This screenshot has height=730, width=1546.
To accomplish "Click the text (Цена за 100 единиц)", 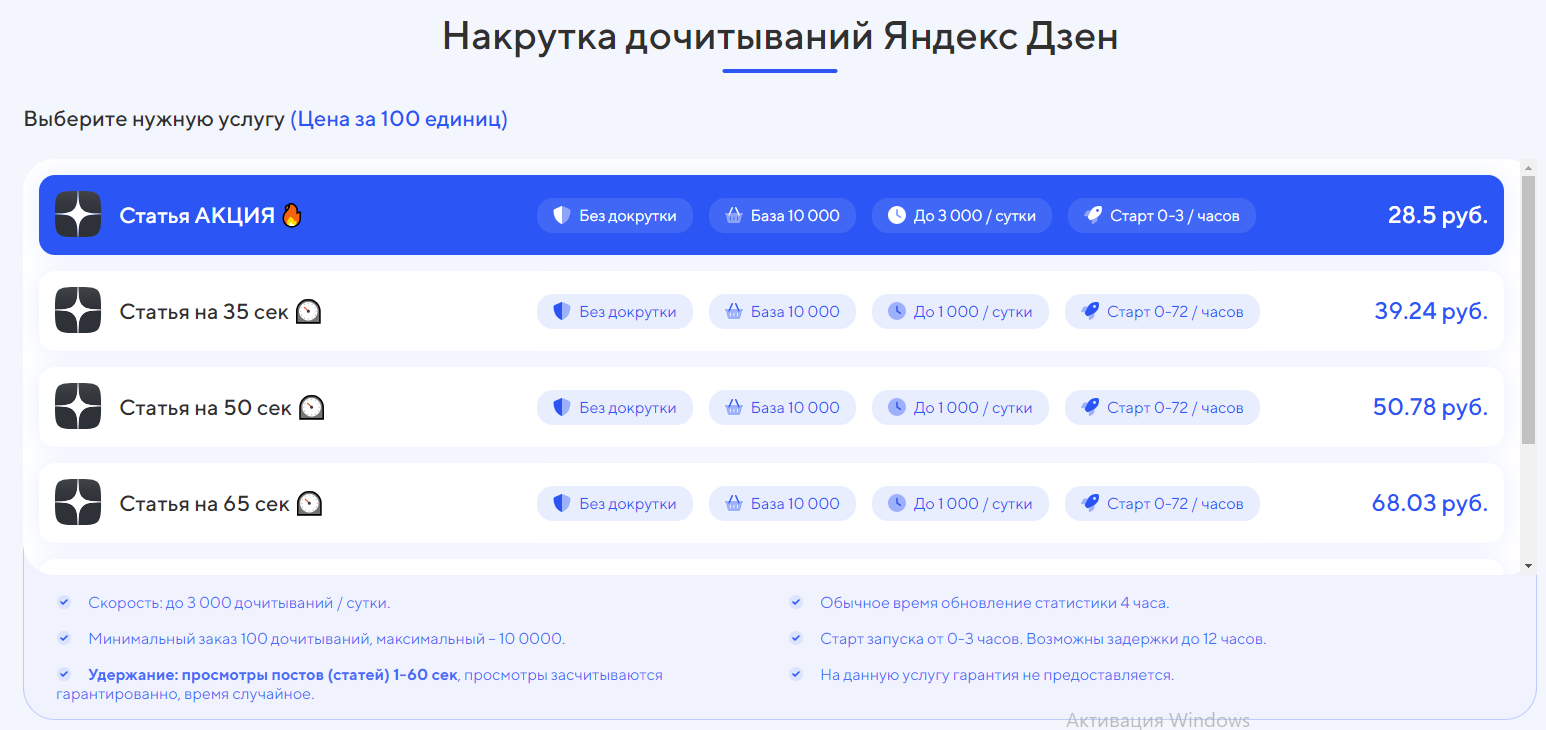I will point(399,119).
